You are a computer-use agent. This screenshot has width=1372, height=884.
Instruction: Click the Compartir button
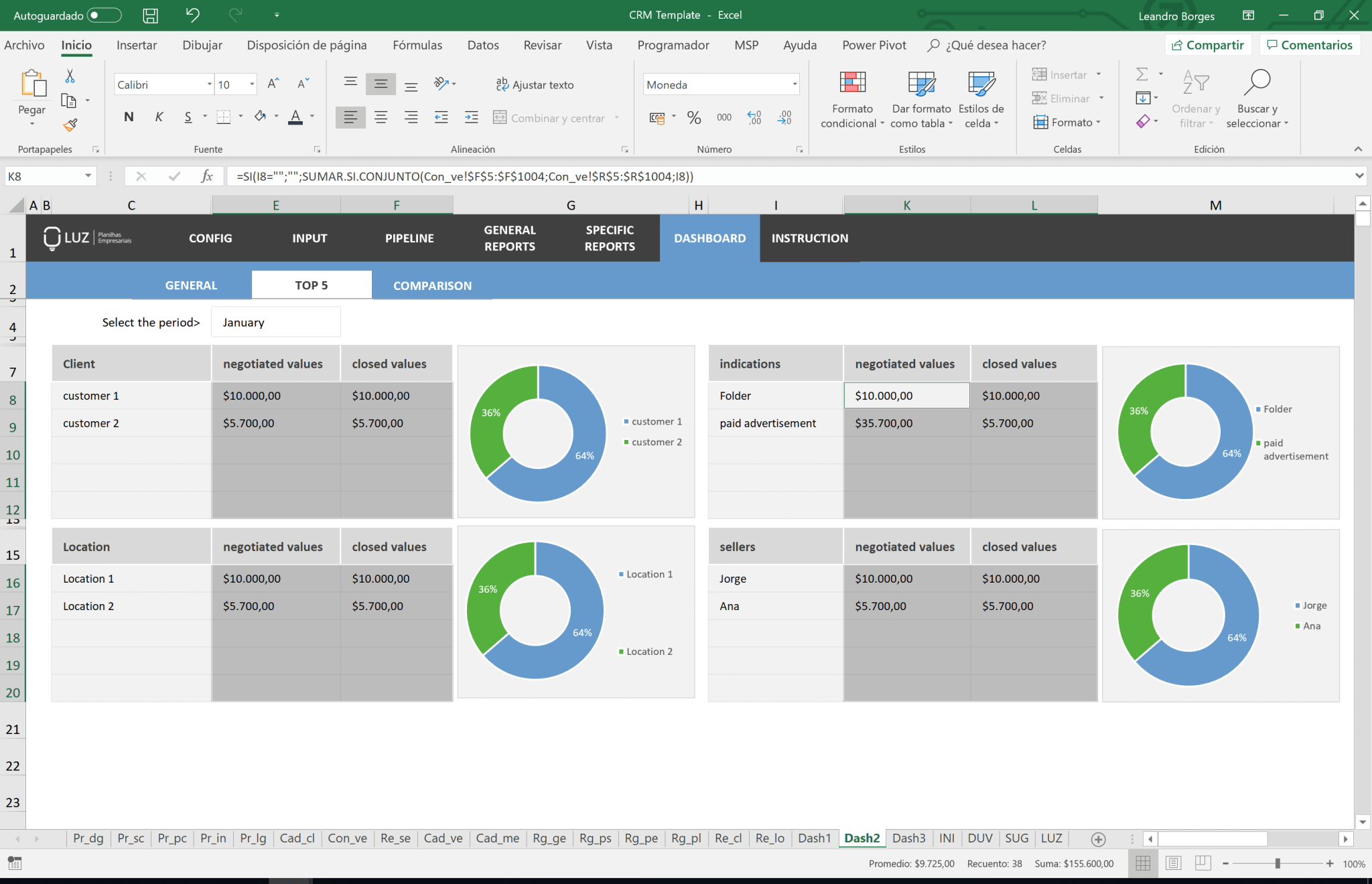(x=1209, y=44)
